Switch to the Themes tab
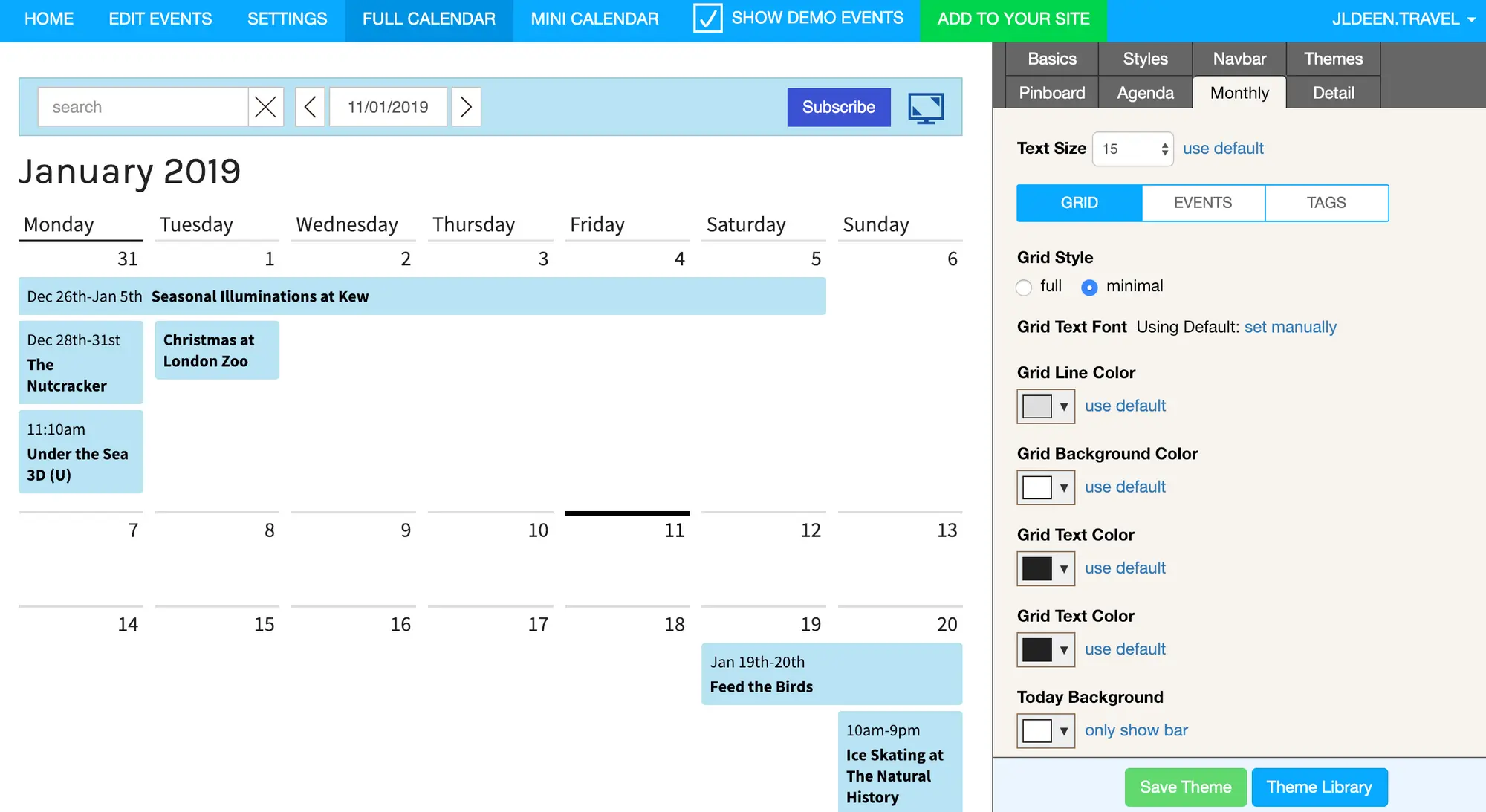1486x812 pixels. (1333, 59)
